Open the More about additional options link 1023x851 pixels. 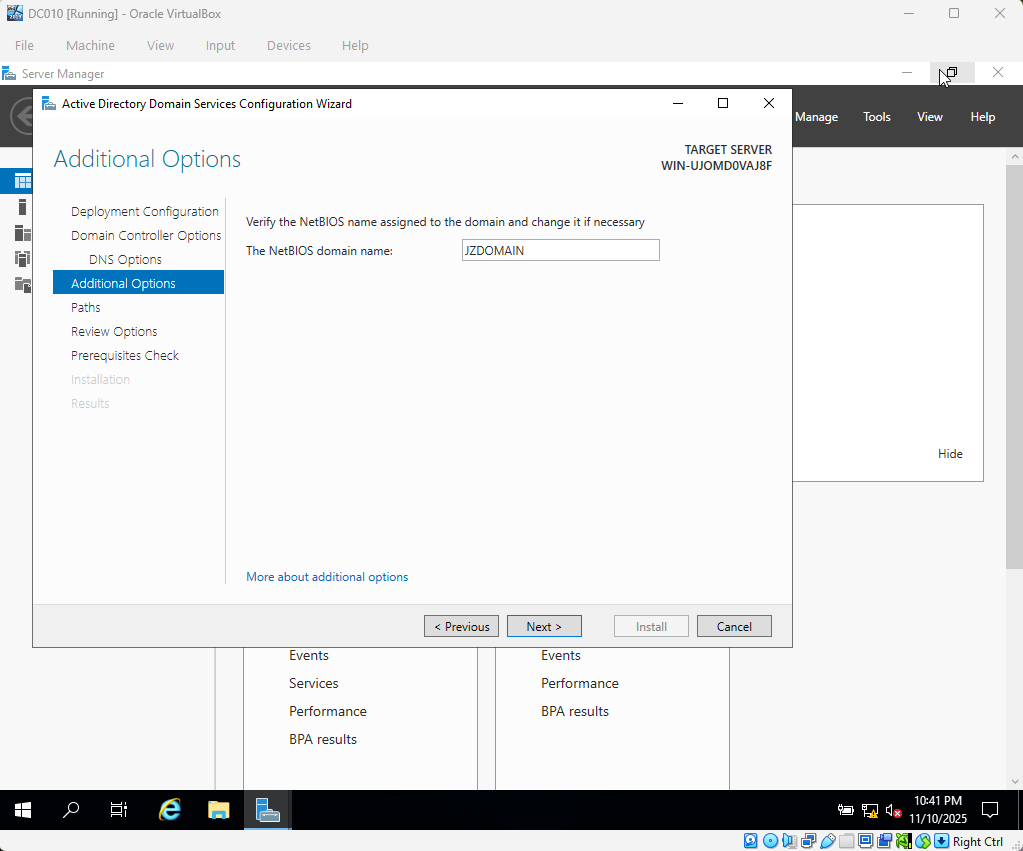pos(327,577)
